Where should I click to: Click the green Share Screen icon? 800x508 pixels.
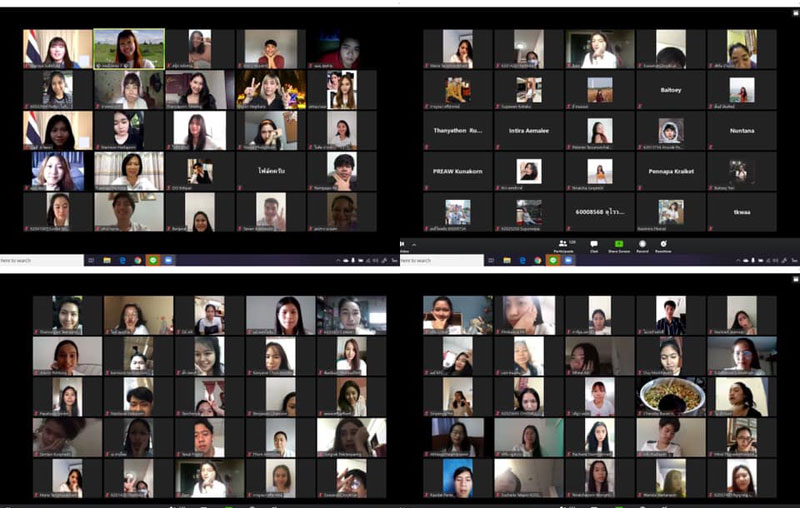click(618, 245)
